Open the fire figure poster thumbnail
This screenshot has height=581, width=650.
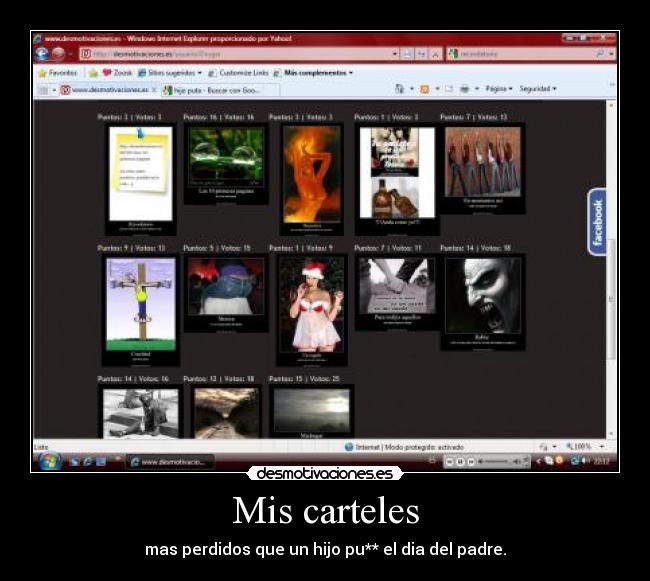tap(312, 179)
